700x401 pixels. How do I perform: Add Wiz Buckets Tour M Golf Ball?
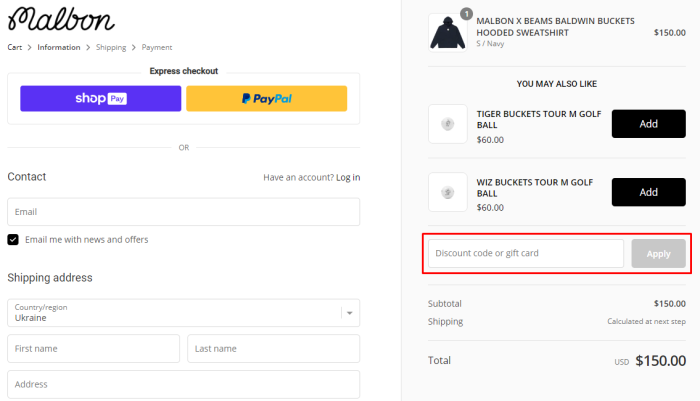tap(648, 192)
